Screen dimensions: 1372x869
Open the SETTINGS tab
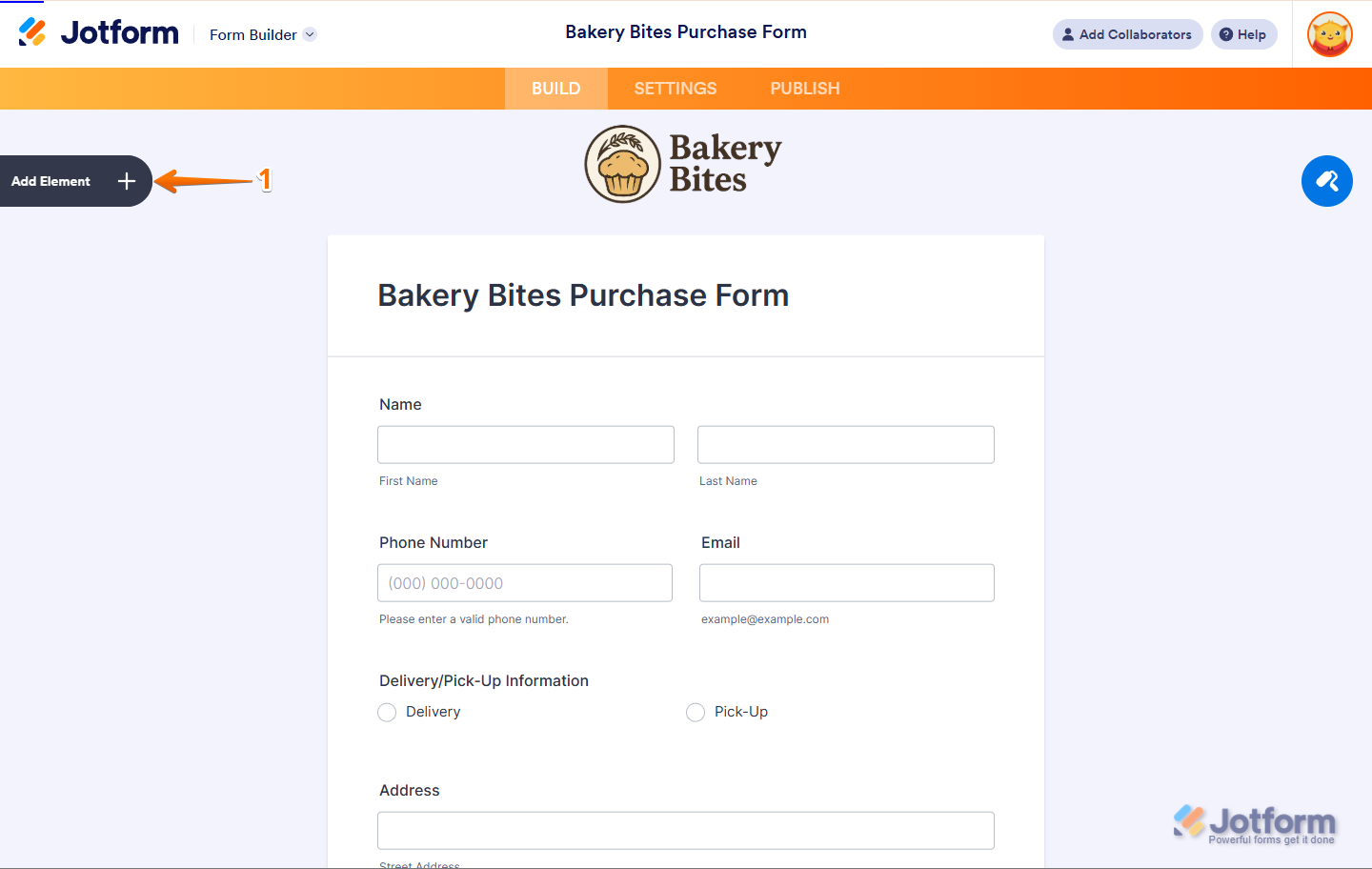675,89
